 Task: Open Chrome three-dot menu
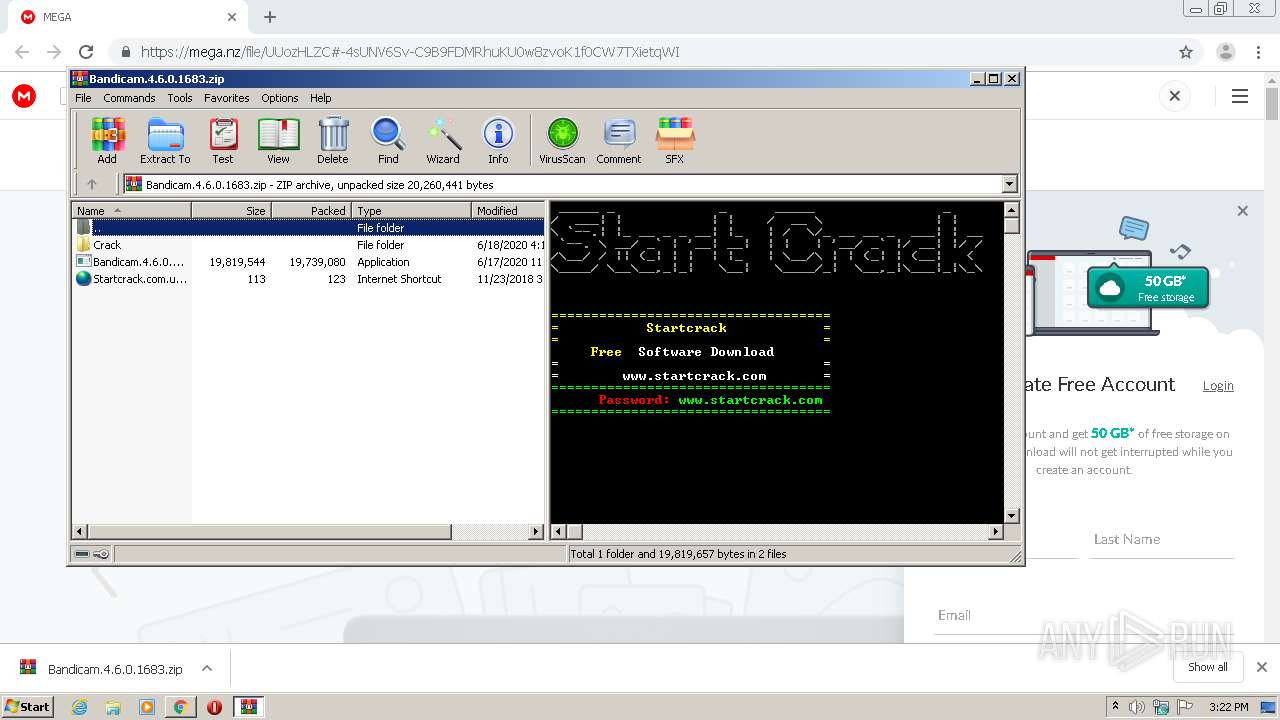(1258, 52)
